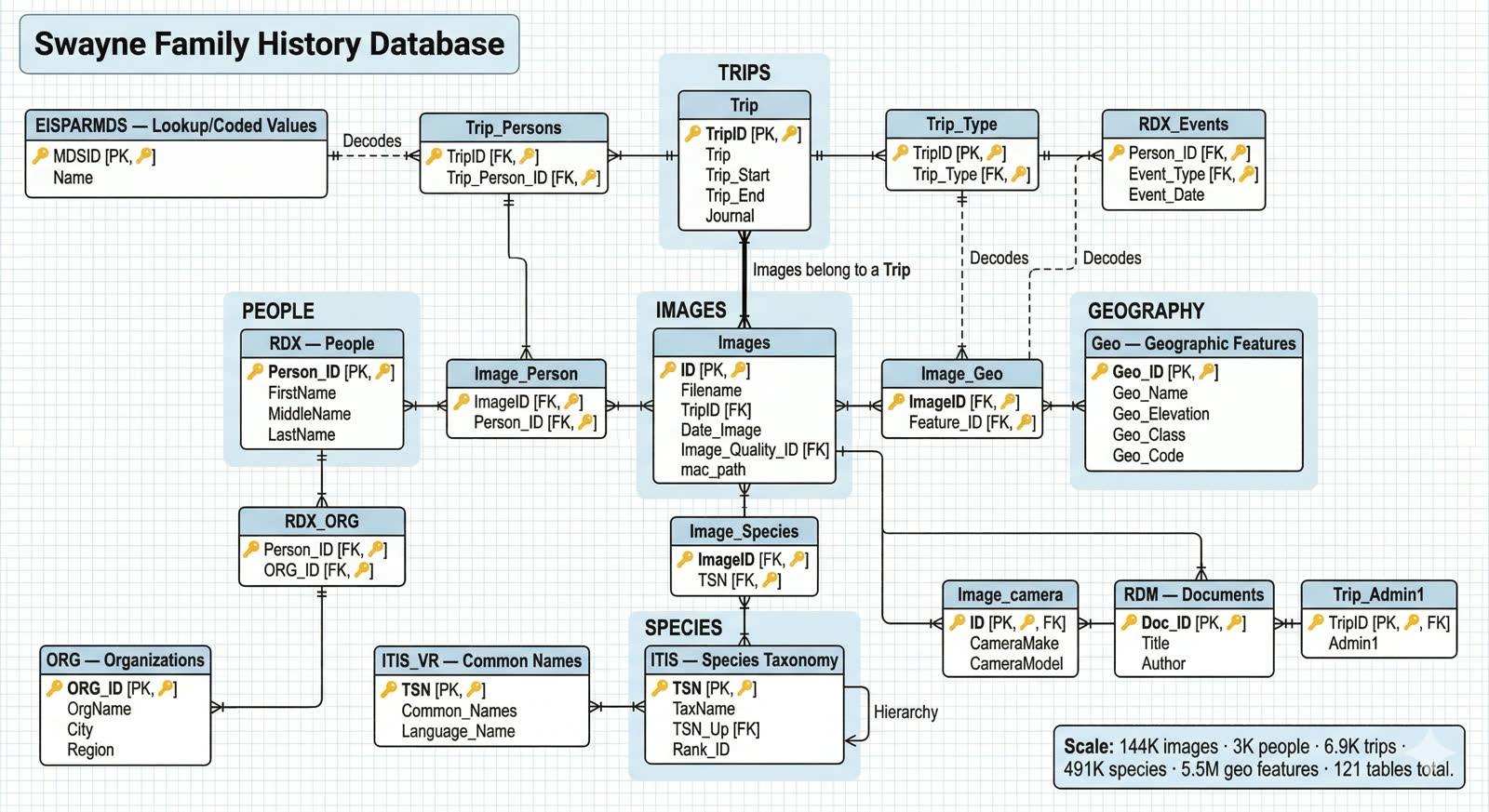This screenshot has height=812, width=1489.
Task: Click the Admin1 field in Trip_Admin1
Action: (1353, 643)
